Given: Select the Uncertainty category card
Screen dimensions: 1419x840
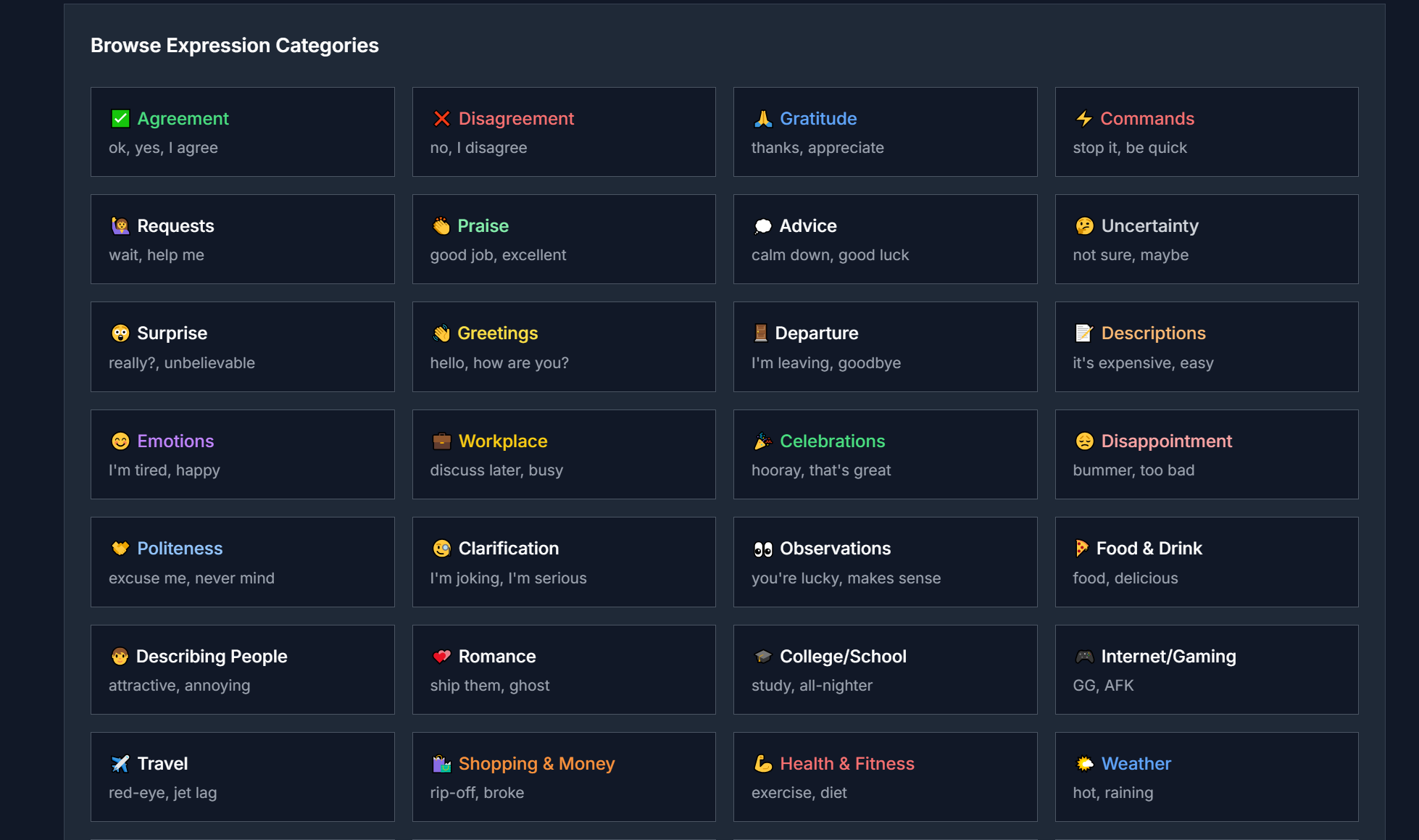Looking at the screenshot, I should click(1206, 239).
